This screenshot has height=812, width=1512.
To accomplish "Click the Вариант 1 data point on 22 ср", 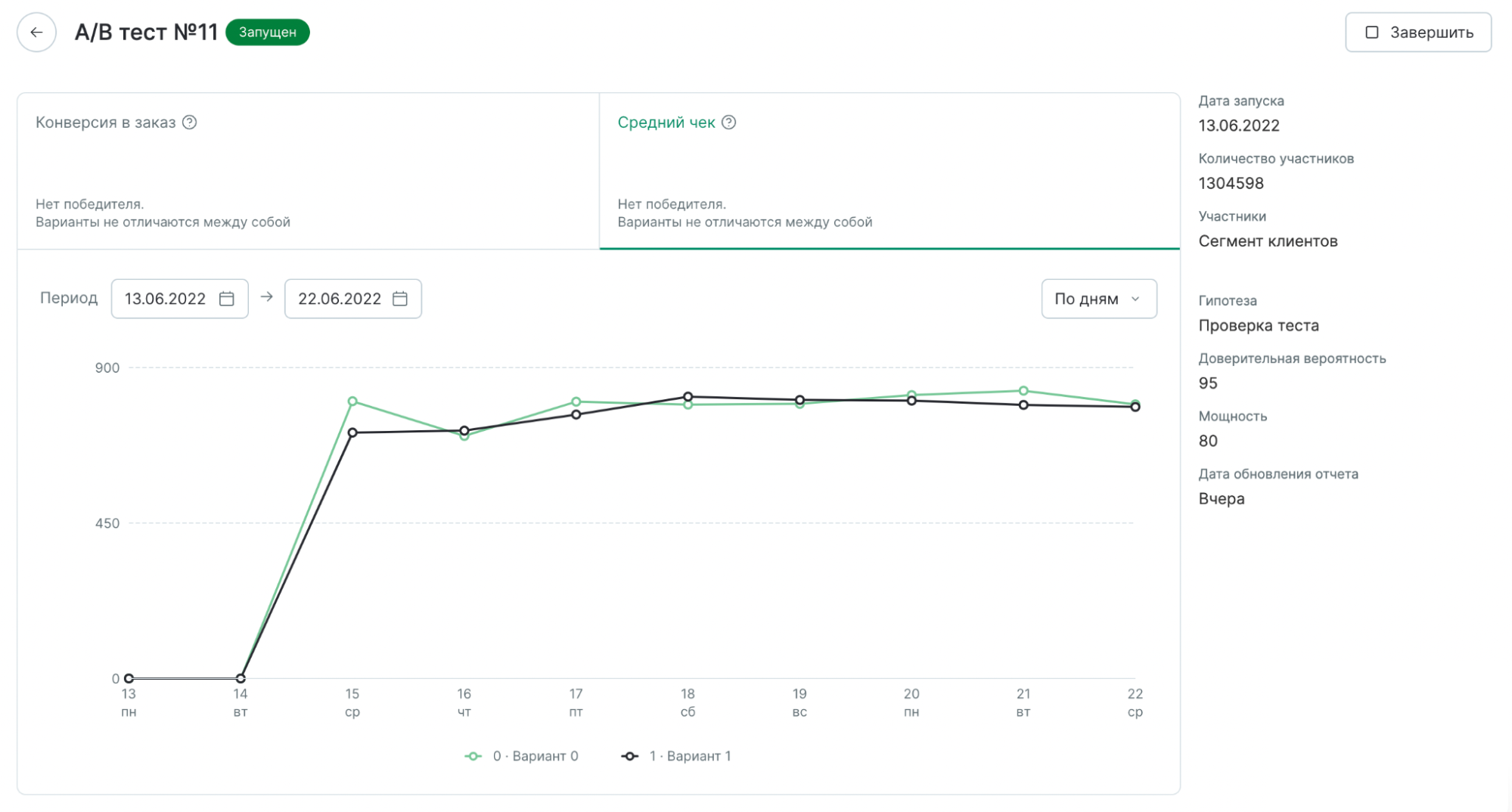I will [x=1135, y=407].
